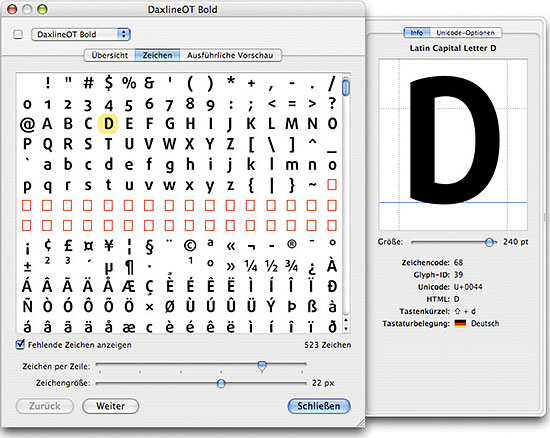Choose the capital Ñ glyph
The width and height of the screenshot is (550, 438).
(27, 305)
